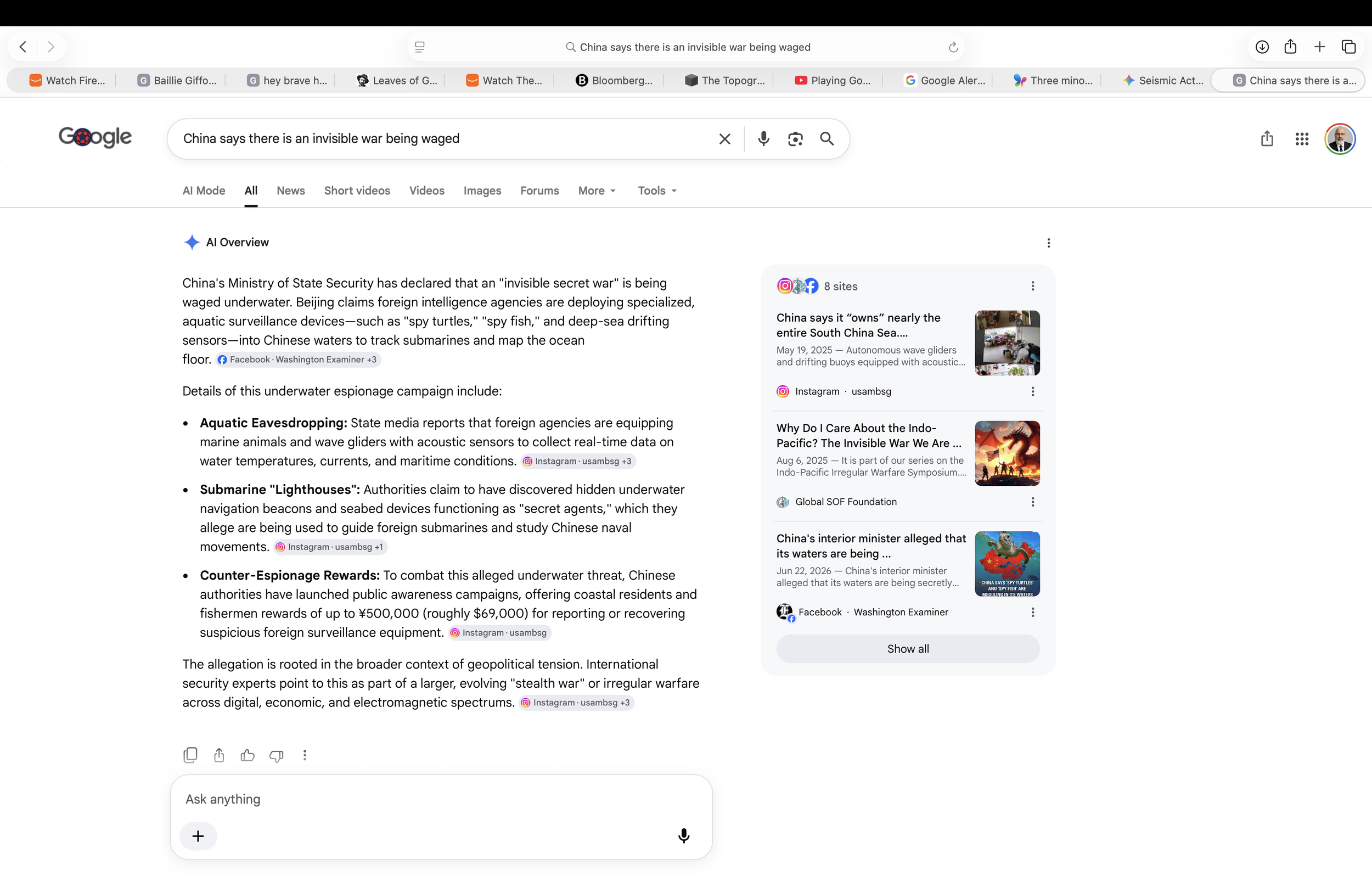Open the Facebook Washington Examiner +3 citation chip
The width and height of the screenshot is (1372, 887).
pos(297,360)
